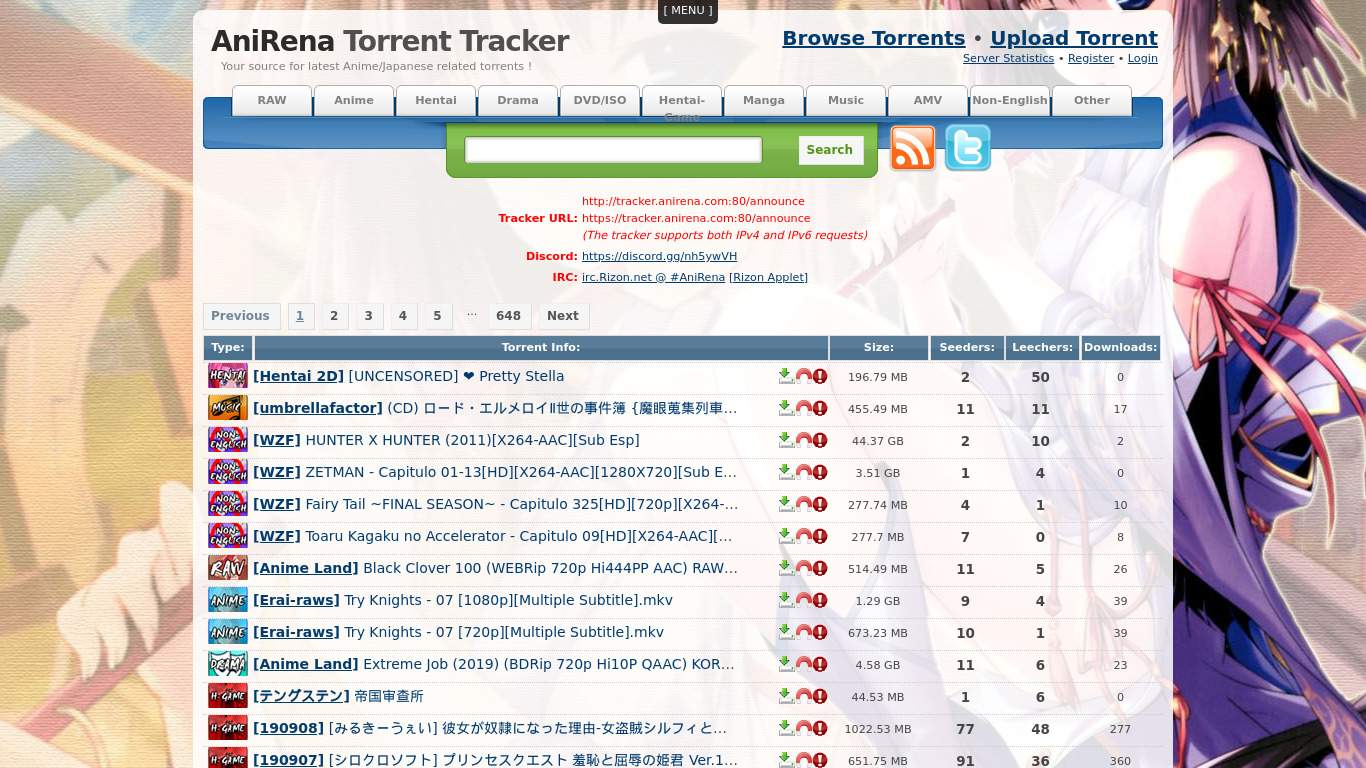Click the Login link
This screenshot has width=1366, height=768.
tap(1143, 59)
